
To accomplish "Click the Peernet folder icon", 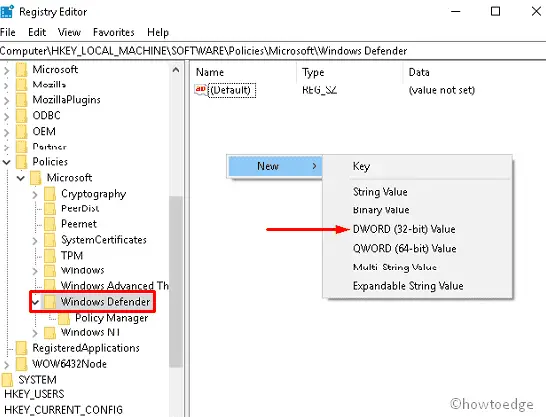I will tap(50, 224).
